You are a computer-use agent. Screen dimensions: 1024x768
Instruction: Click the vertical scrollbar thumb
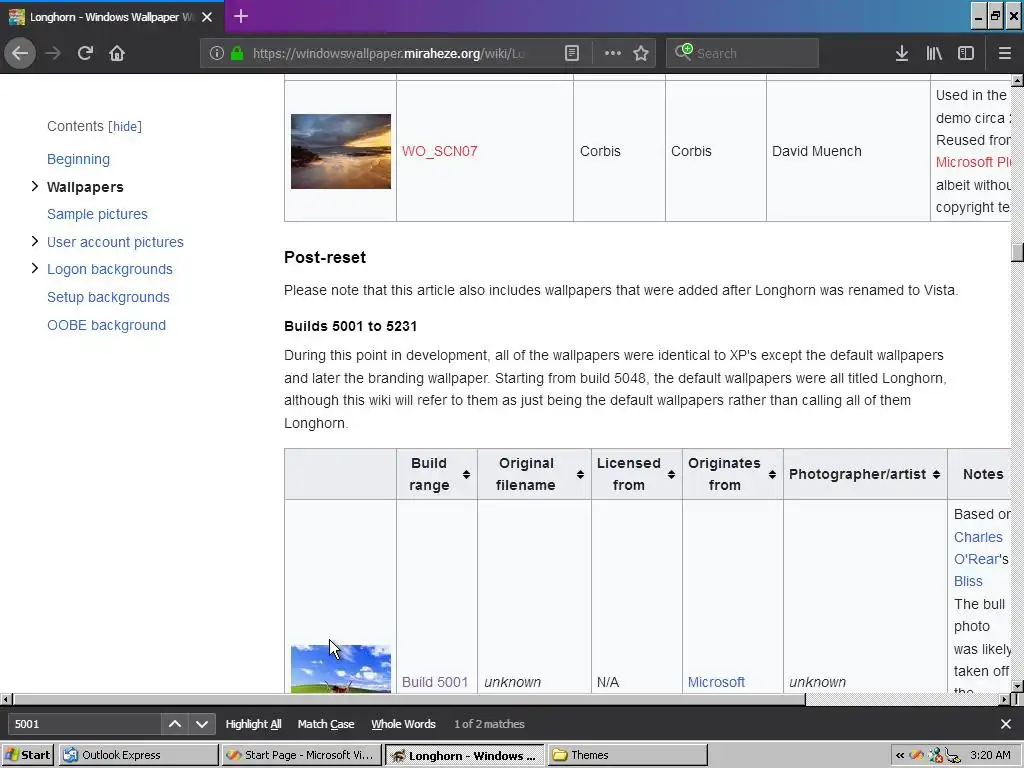[1017, 251]
